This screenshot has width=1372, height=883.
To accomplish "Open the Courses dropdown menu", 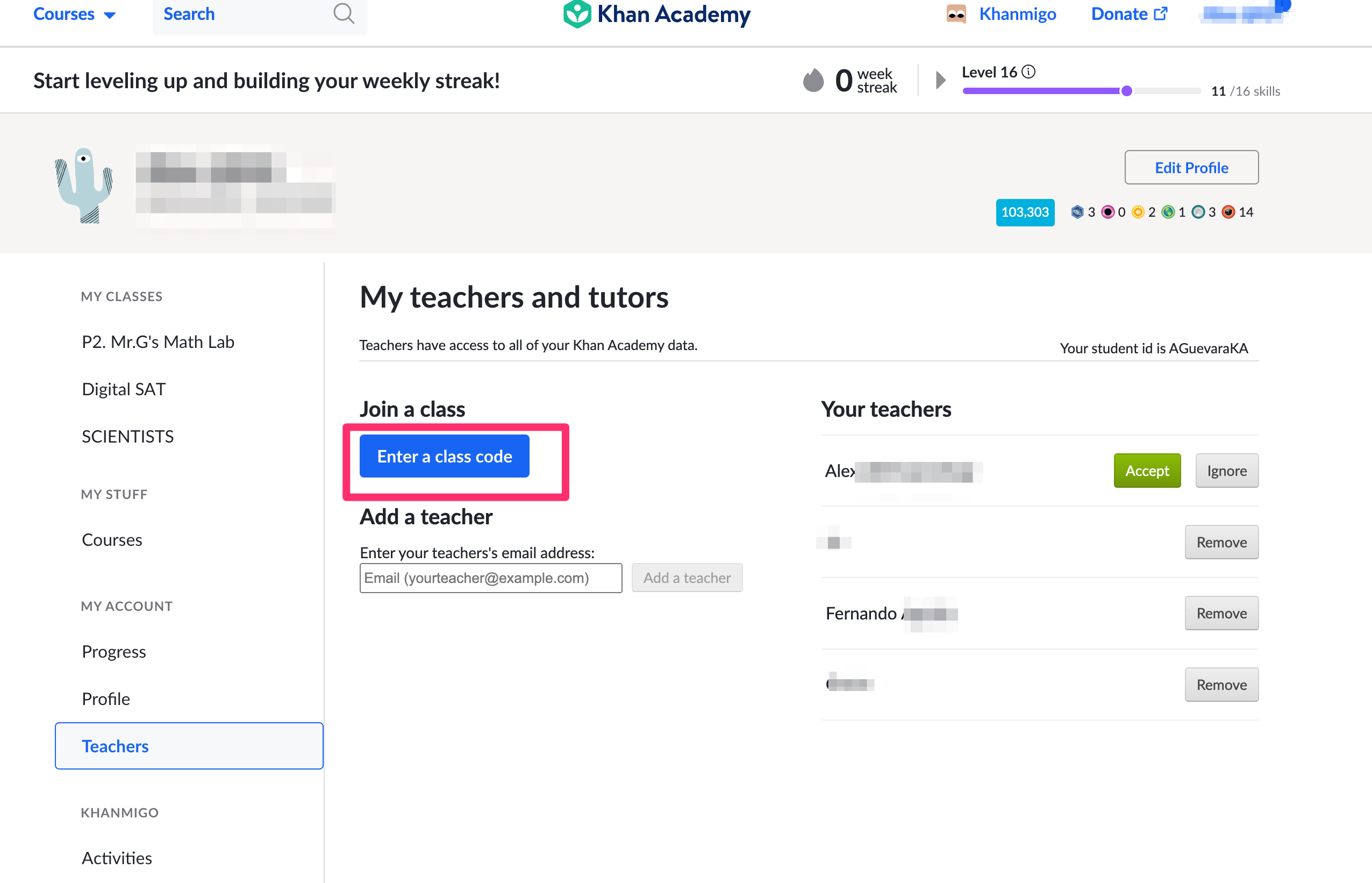I will pyautogui.click(x=75, y=15).
